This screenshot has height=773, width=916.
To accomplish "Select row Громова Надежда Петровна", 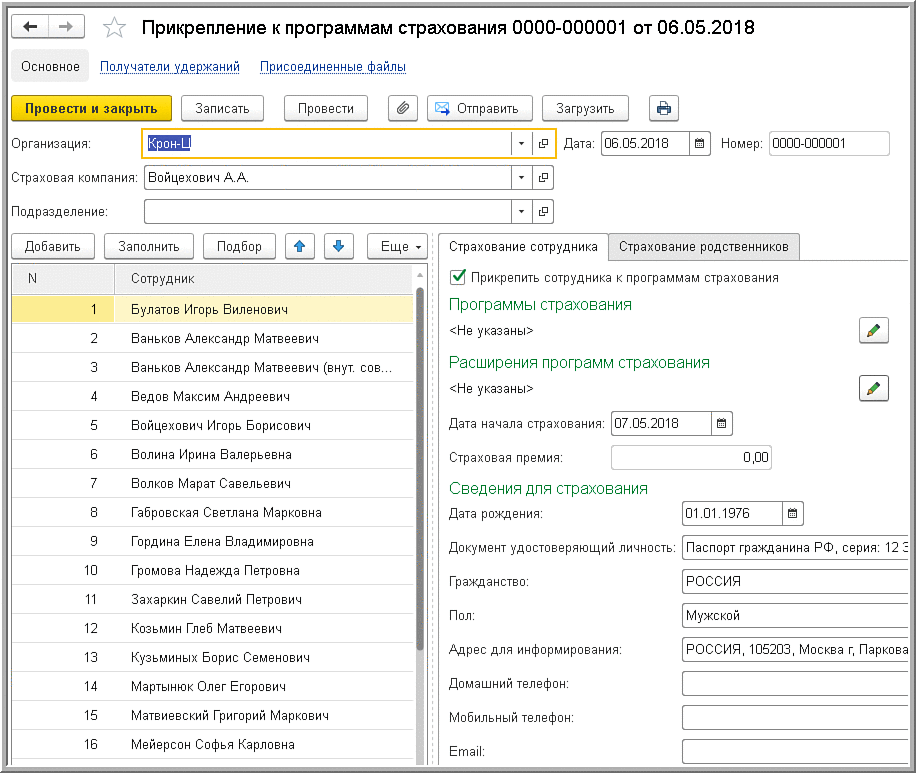I will pyautogui.click(x=212, y=570).
